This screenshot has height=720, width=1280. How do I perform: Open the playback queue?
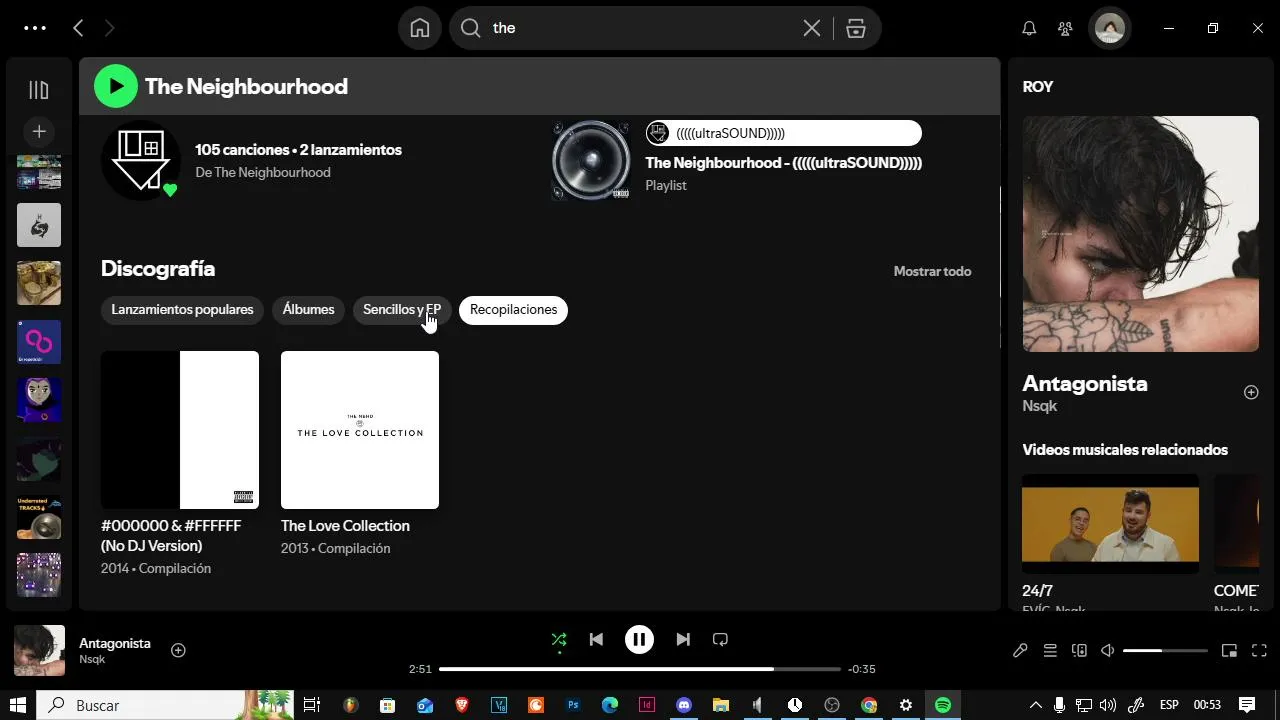[1050, 651]
